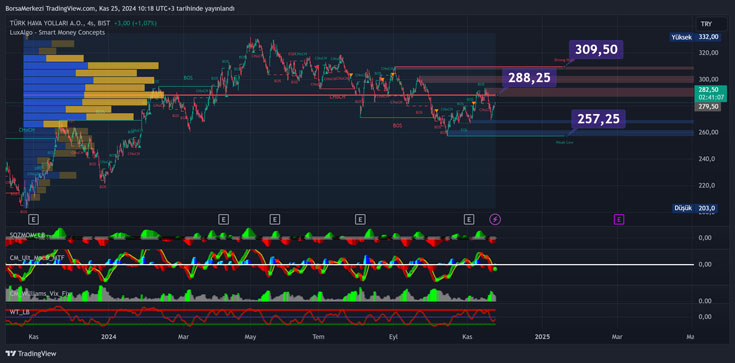Click the green 282,50 current price label
735x363 pixels.
coord(710,93)
